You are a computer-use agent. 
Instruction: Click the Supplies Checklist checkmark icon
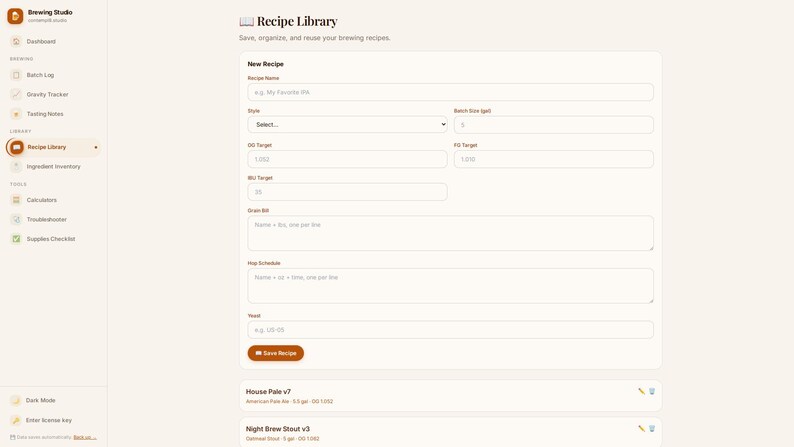pos(16,239)
